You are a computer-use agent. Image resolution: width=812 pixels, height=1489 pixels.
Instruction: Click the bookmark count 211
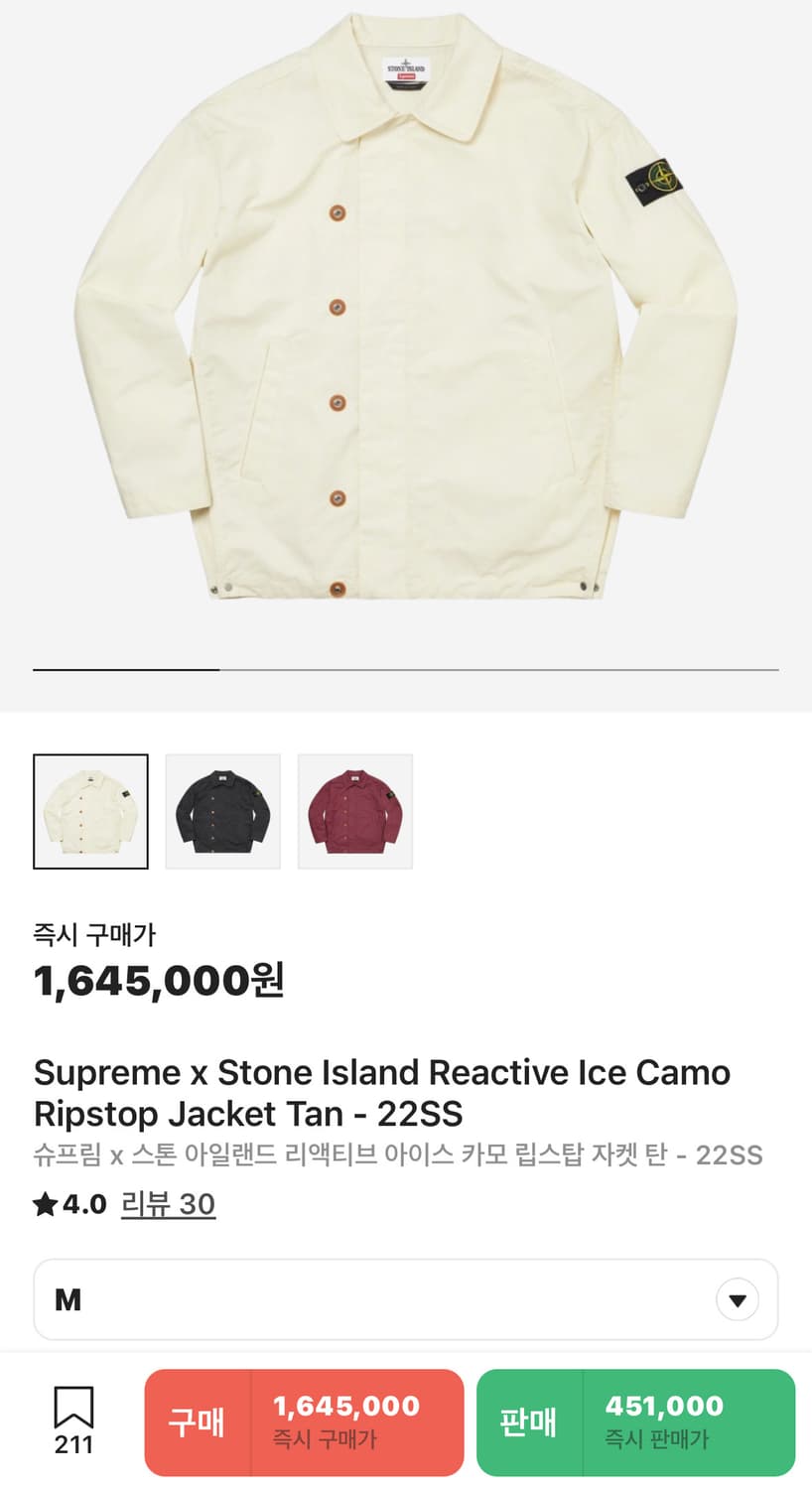(x=73, y=1445)
